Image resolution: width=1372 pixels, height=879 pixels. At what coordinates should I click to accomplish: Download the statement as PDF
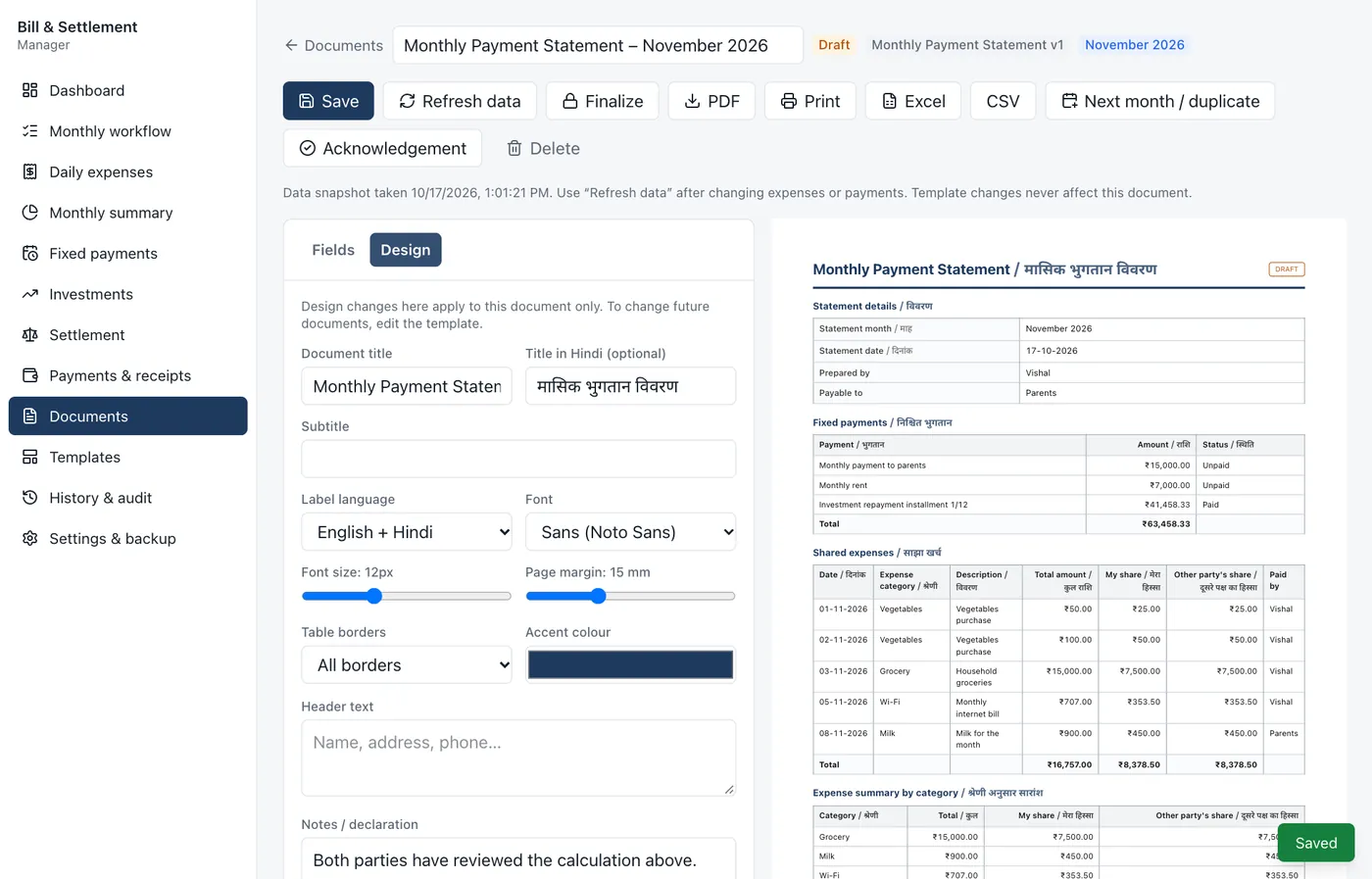(x=711, y=101)
